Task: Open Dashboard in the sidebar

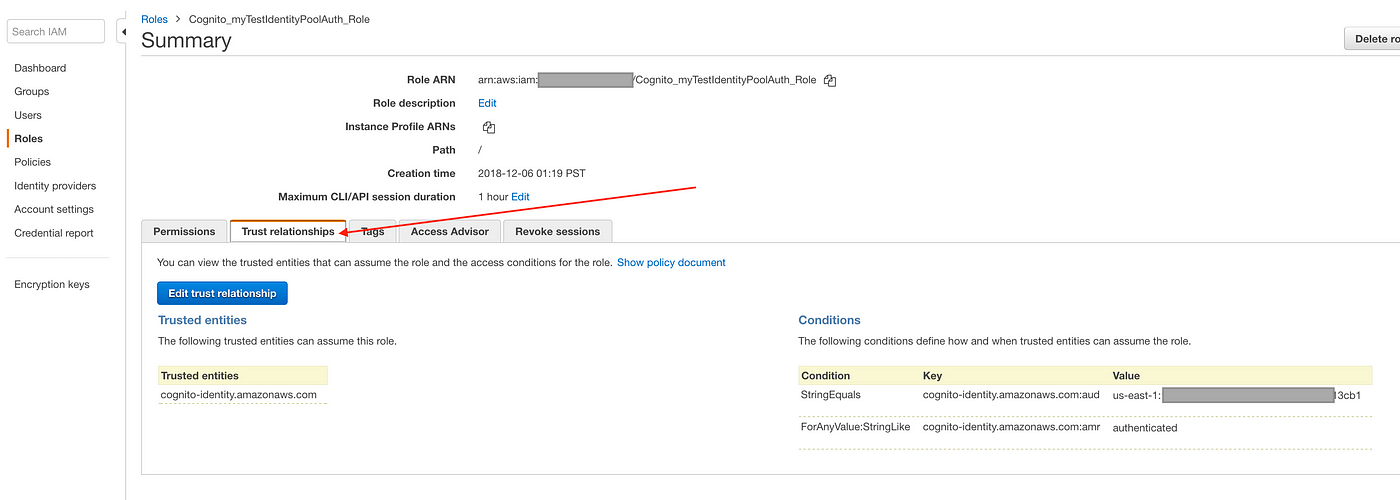Action: (x=40, y=68)
